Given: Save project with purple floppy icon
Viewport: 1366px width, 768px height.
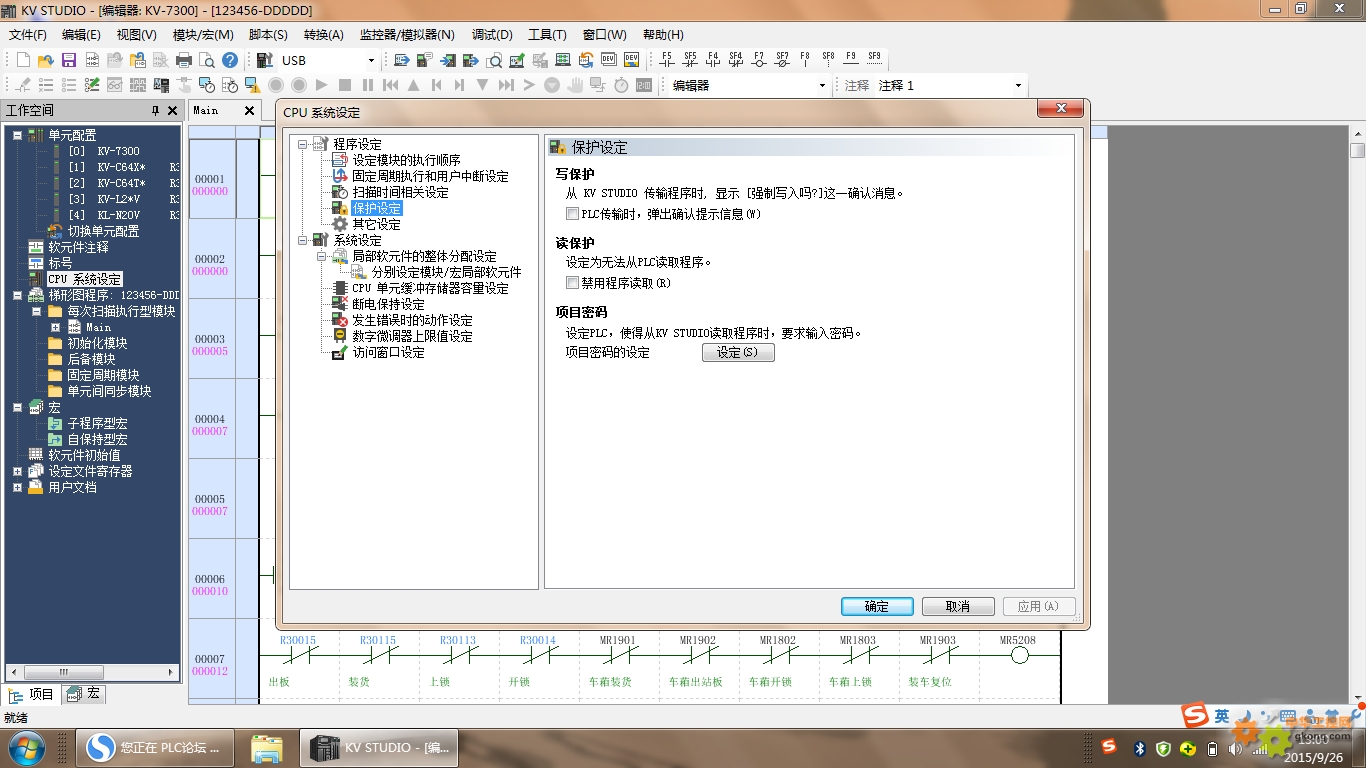Looking at the screenshot, I should coord(68,60).
